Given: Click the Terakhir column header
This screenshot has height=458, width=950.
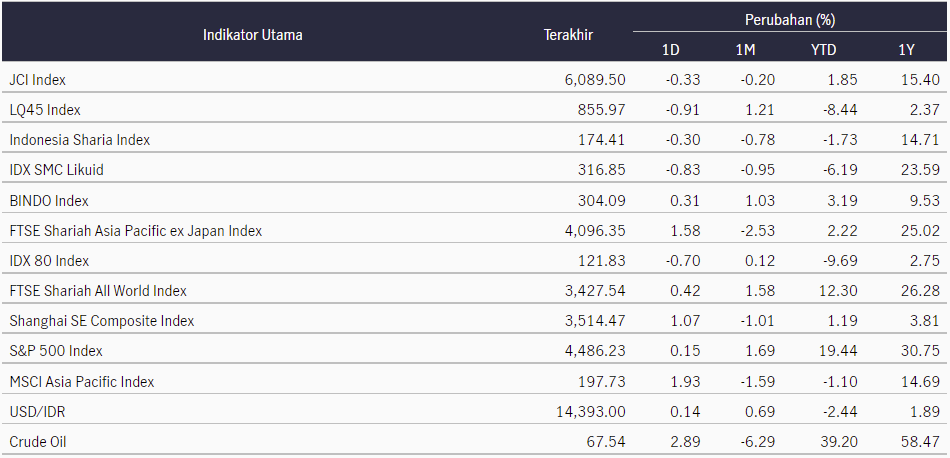Looking at the screenshot, I should coord(568,35).
